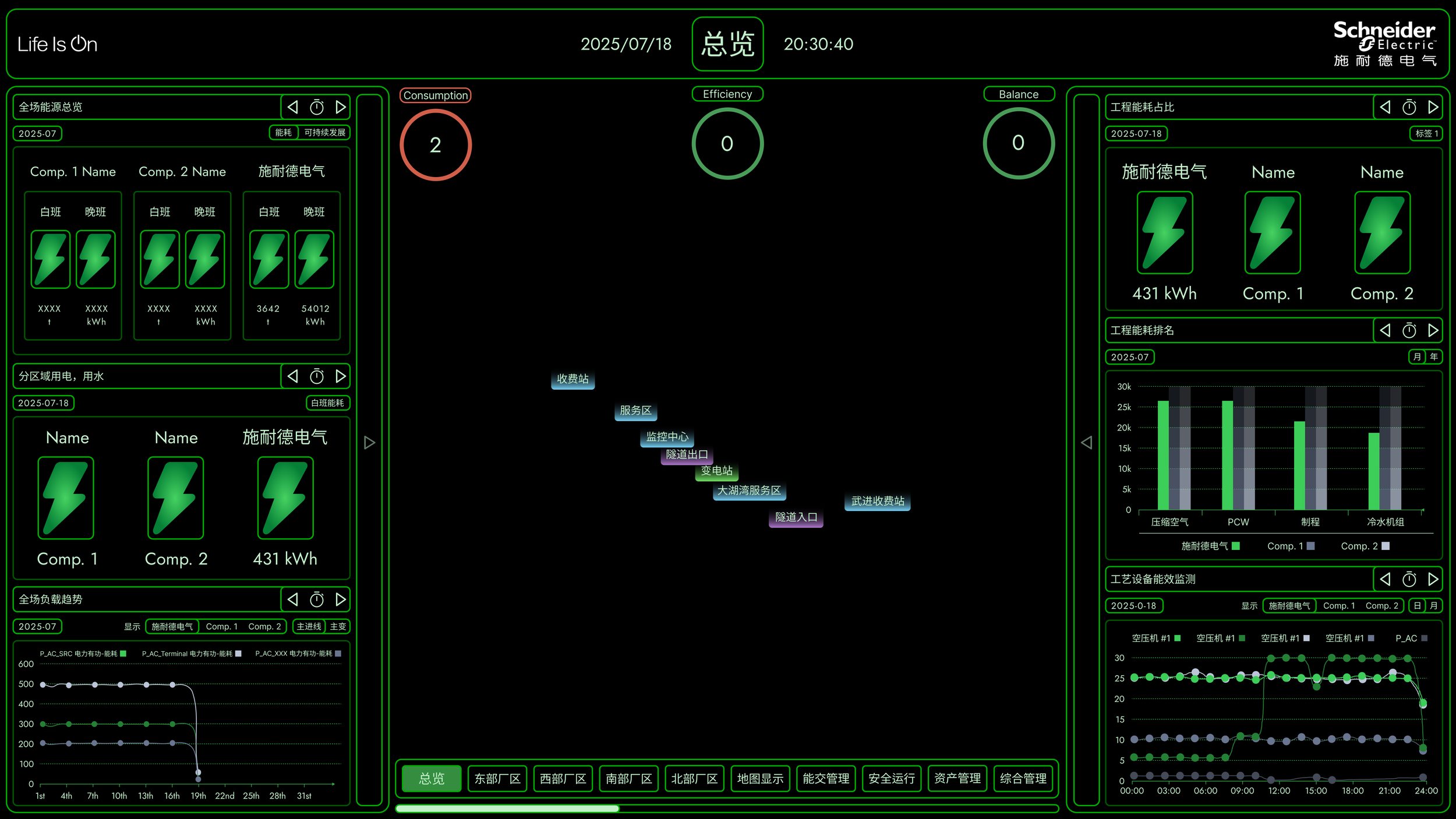Screen dimensions: 1456x819
Task: Click the 大湖湾服务区 map label
Action: click(749, 490)
